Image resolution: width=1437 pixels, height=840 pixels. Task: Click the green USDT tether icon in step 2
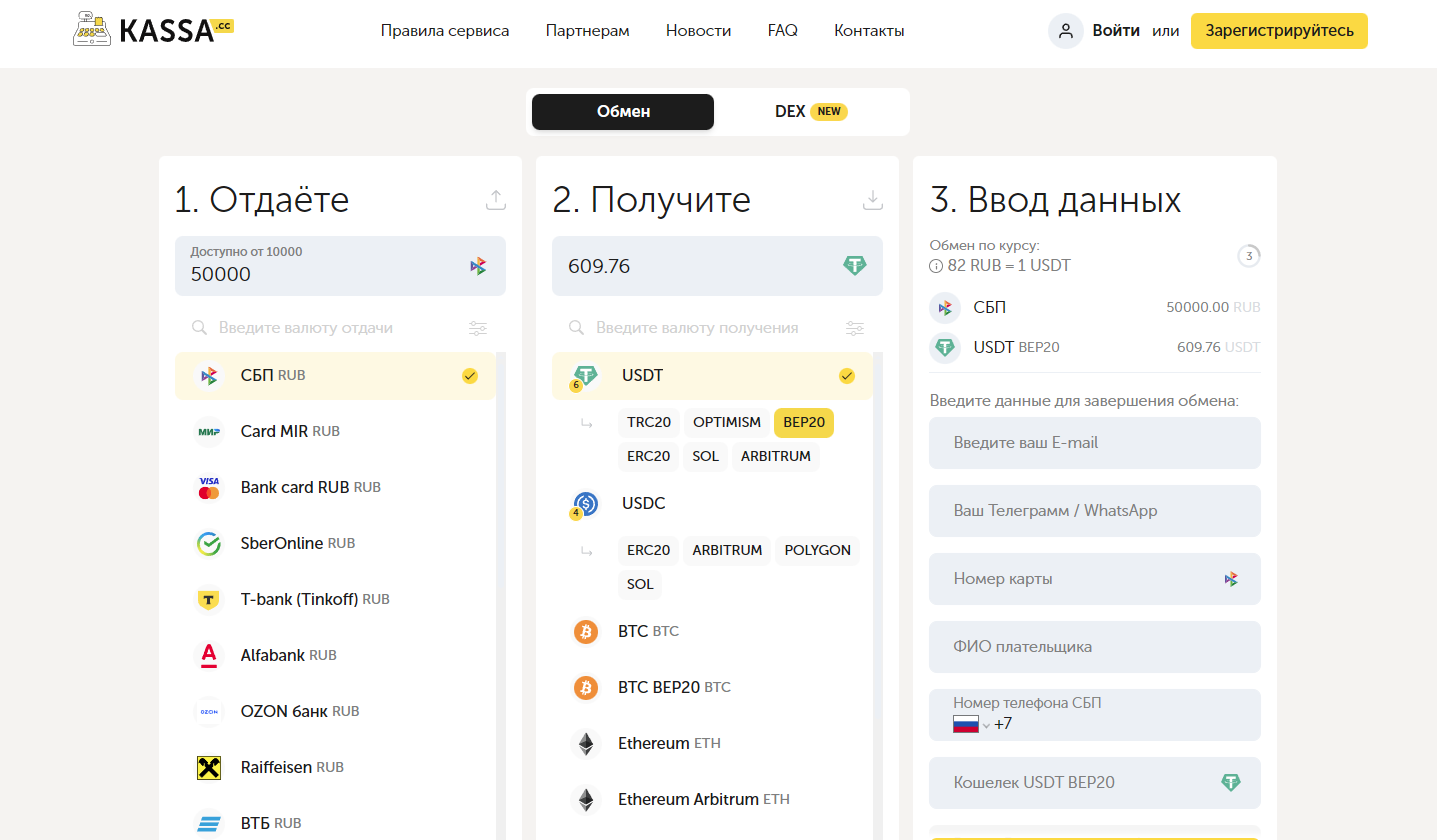[x=585, y=374]
